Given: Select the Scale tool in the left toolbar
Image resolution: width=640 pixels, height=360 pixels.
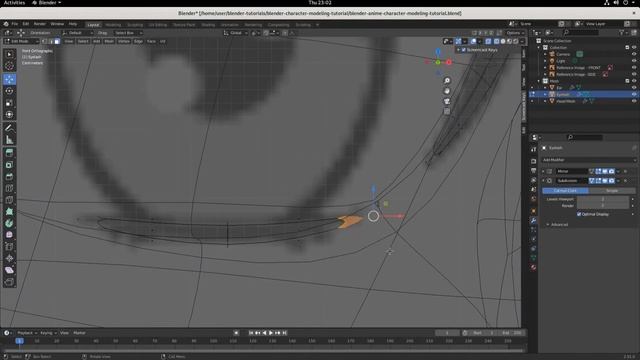Looking at the screenshot, I should [9, 103].
